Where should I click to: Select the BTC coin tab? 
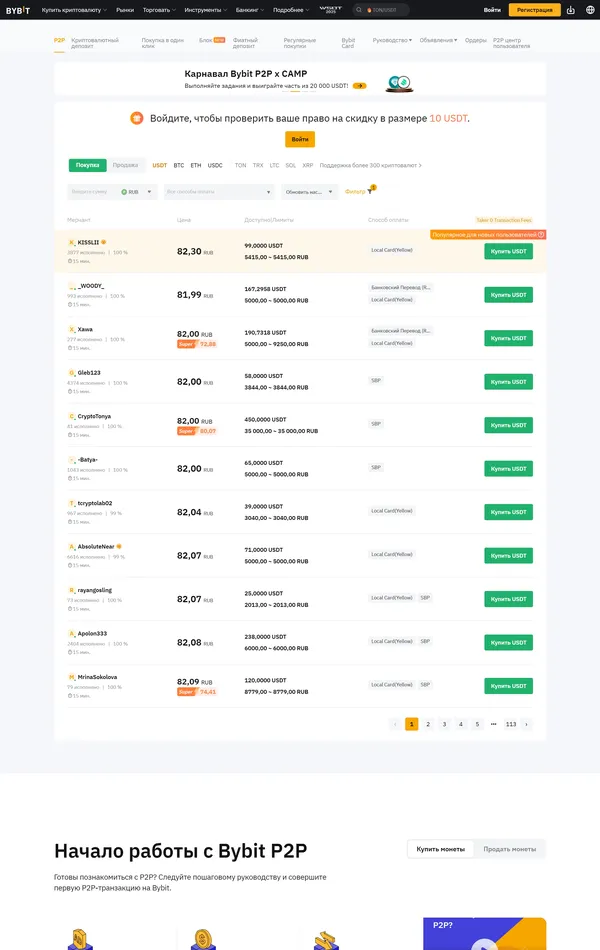179,165
